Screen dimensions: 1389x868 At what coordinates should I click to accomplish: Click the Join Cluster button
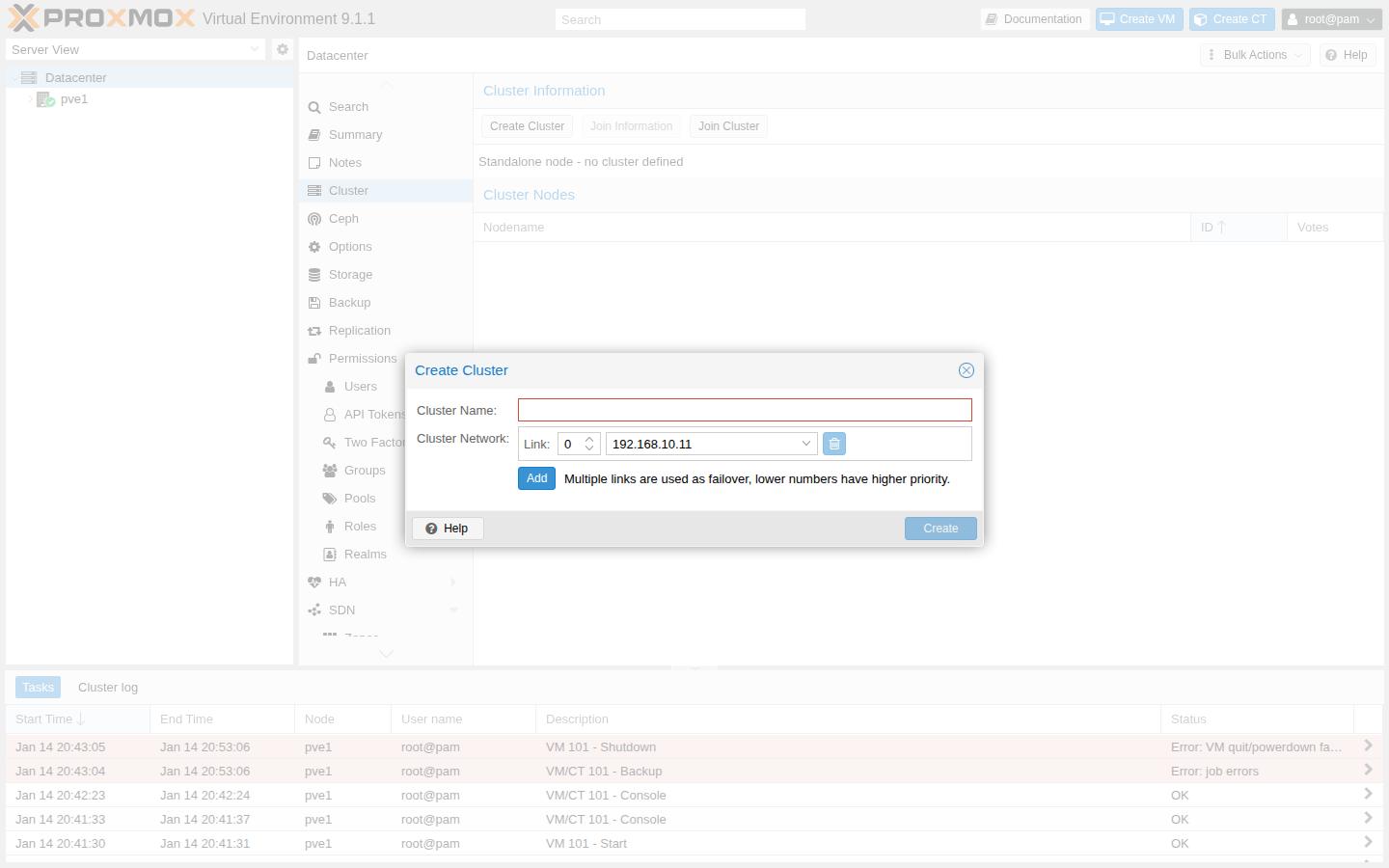pyautogui.click(x=728, y=125)
